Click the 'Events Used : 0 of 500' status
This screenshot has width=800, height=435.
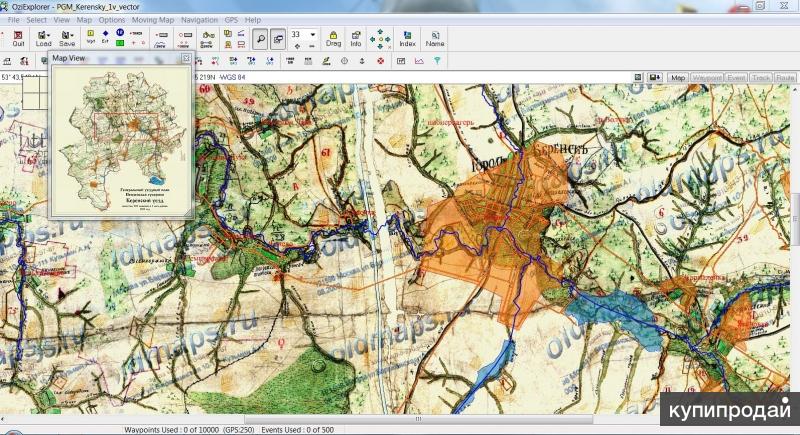tap(297, 430)
